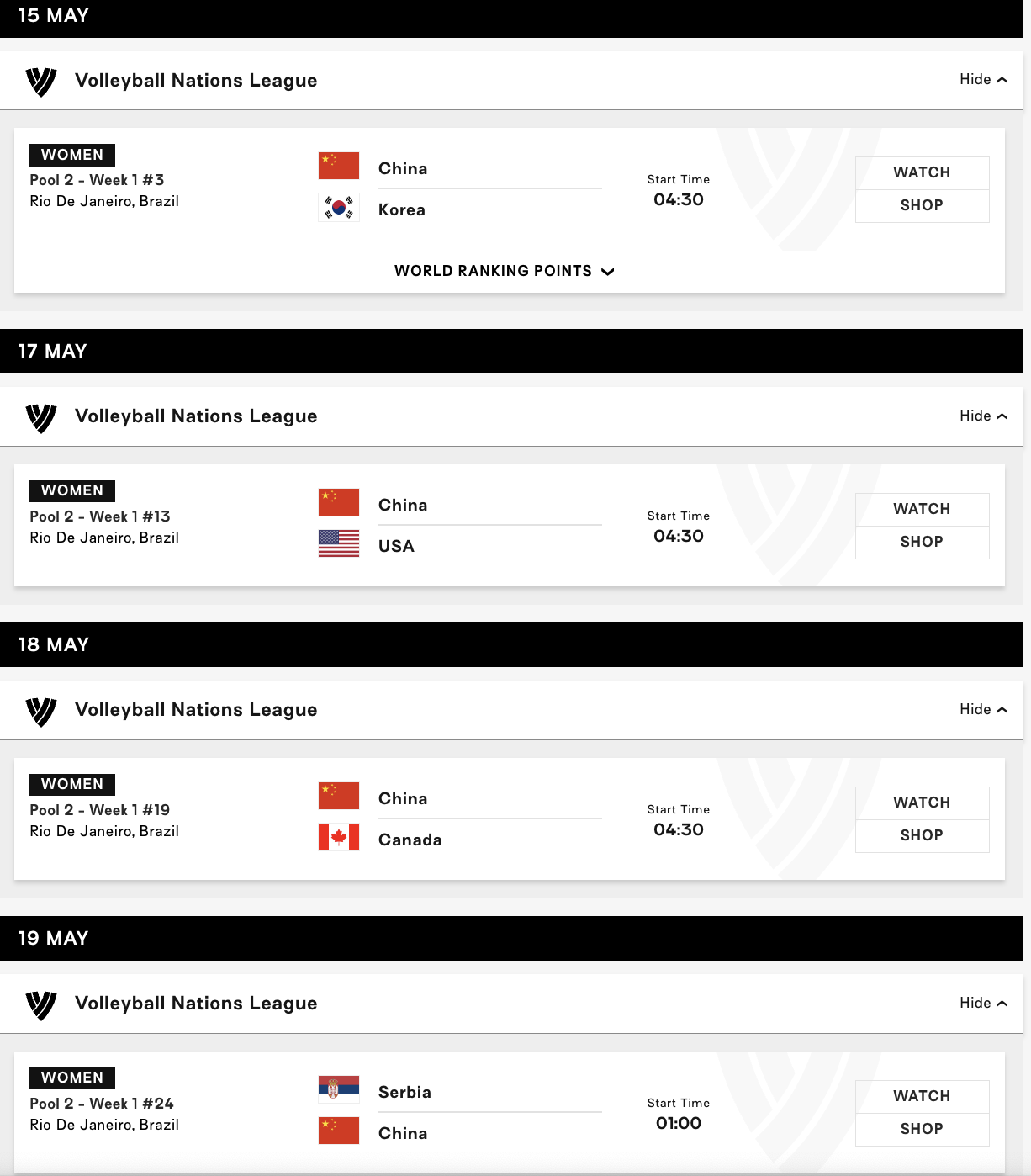1031x1176 pixels.
Task: Select the Serbia team name
Action: coord(404,1092)
